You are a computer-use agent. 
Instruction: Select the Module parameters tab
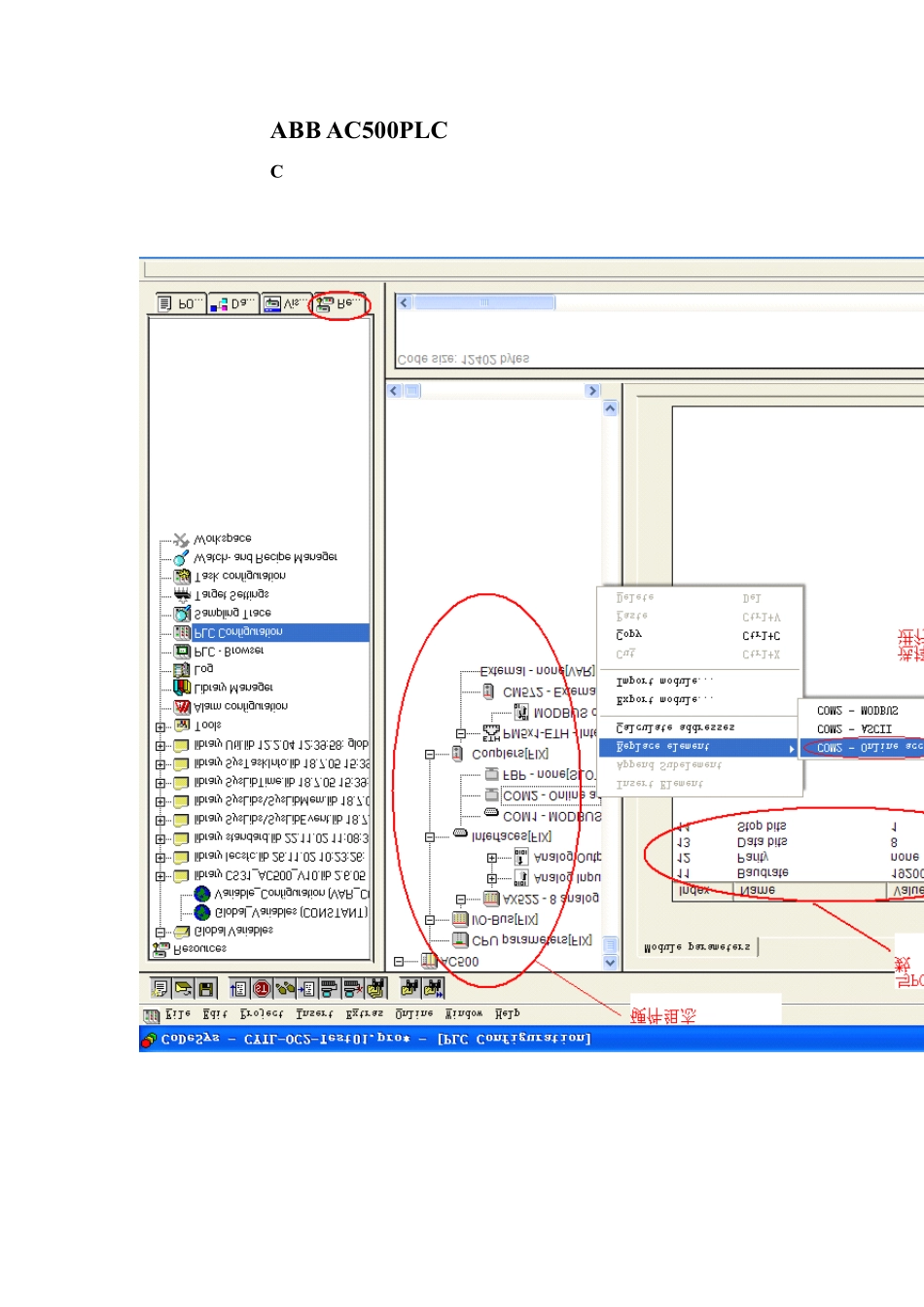(697, 947)
